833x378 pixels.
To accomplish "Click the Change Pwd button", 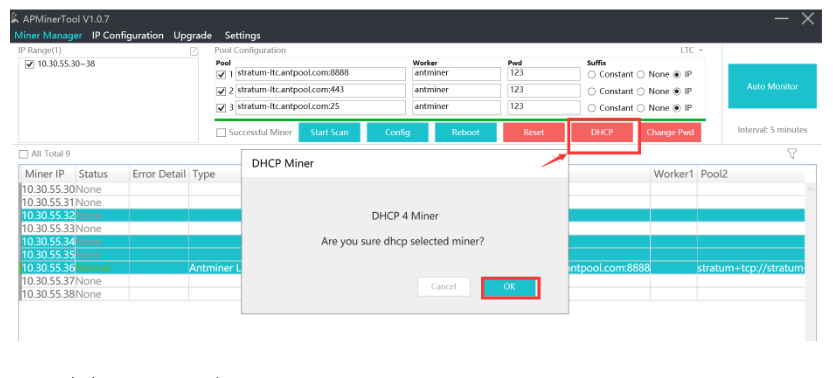I will tap(670, 132).
